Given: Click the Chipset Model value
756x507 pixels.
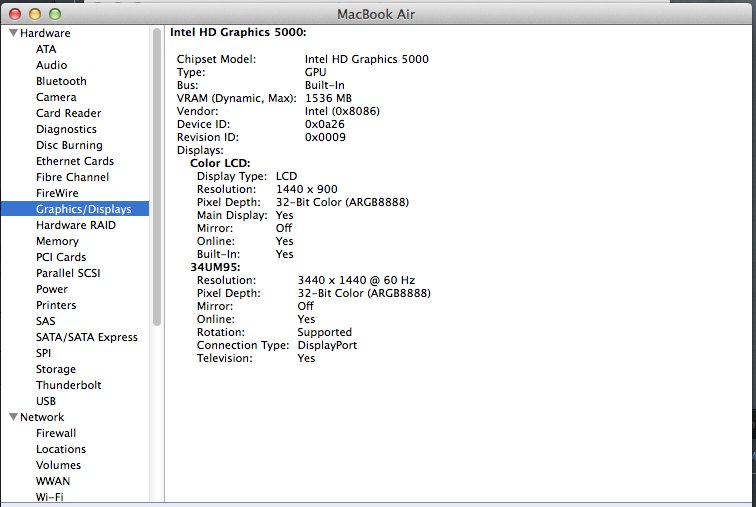Looking at the screenshot, I should coord(366,59).
